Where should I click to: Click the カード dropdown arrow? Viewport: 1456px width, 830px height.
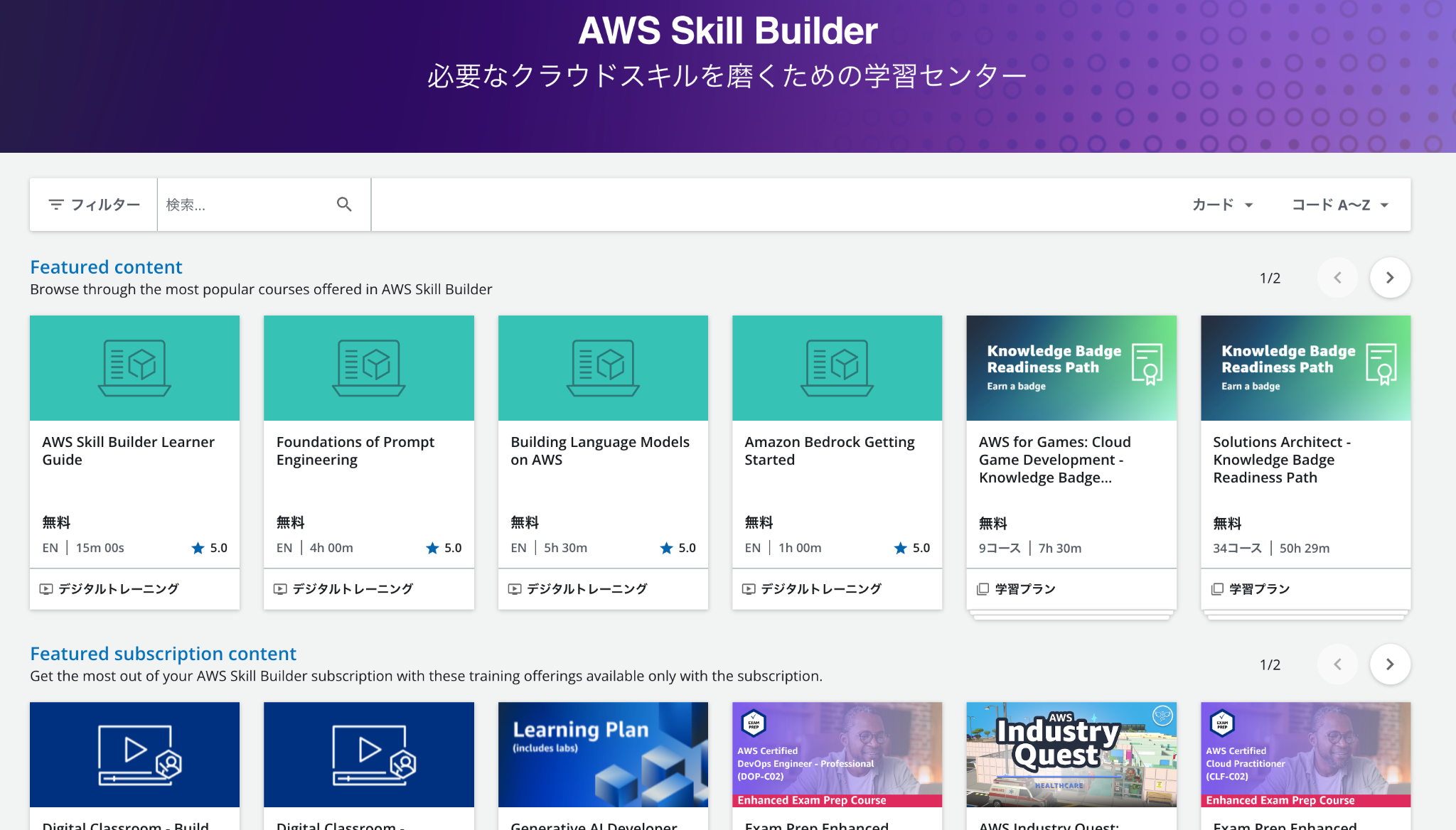point(1248,205)
